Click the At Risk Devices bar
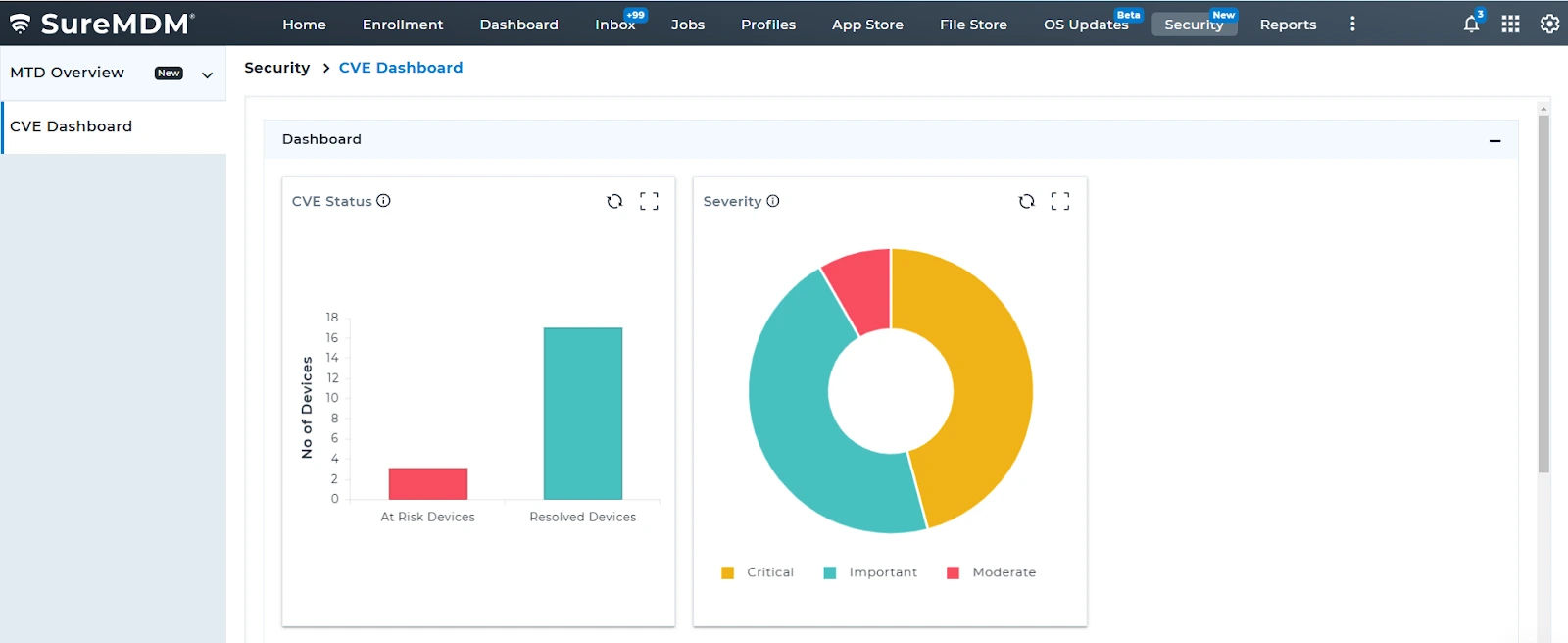 coord(428,483)
